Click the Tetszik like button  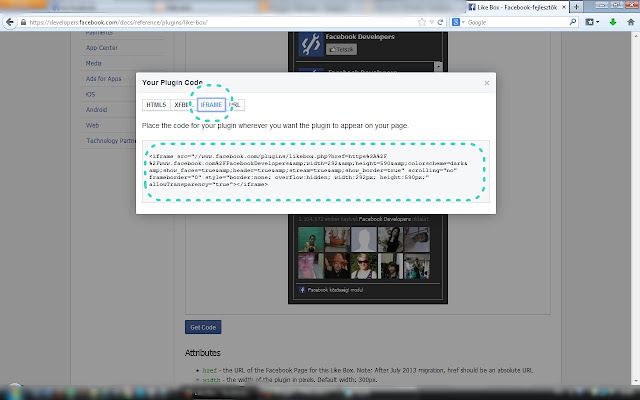tap(341, 49)
